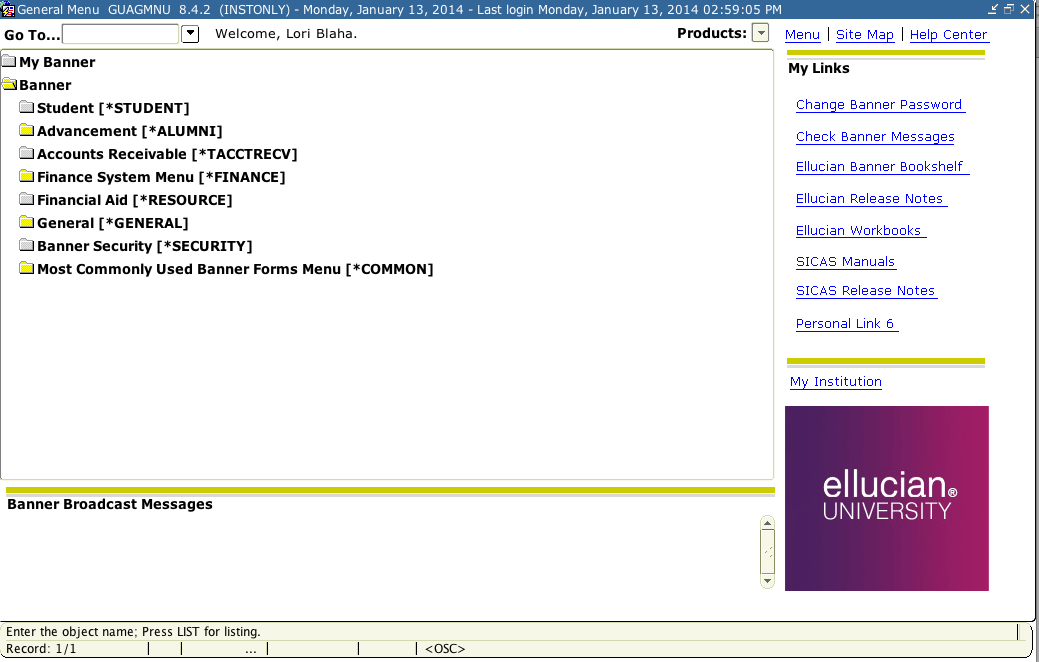The height and width of the screenshot is (662, 1039).
Task: Open the Banner Security folder icon
Action: 27,245
